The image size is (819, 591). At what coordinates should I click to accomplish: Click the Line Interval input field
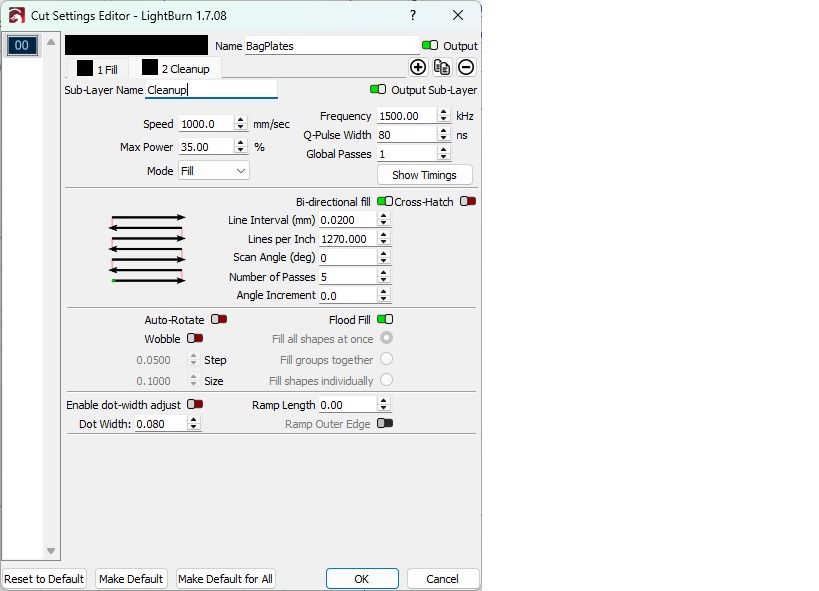click(x=348, y=220)
